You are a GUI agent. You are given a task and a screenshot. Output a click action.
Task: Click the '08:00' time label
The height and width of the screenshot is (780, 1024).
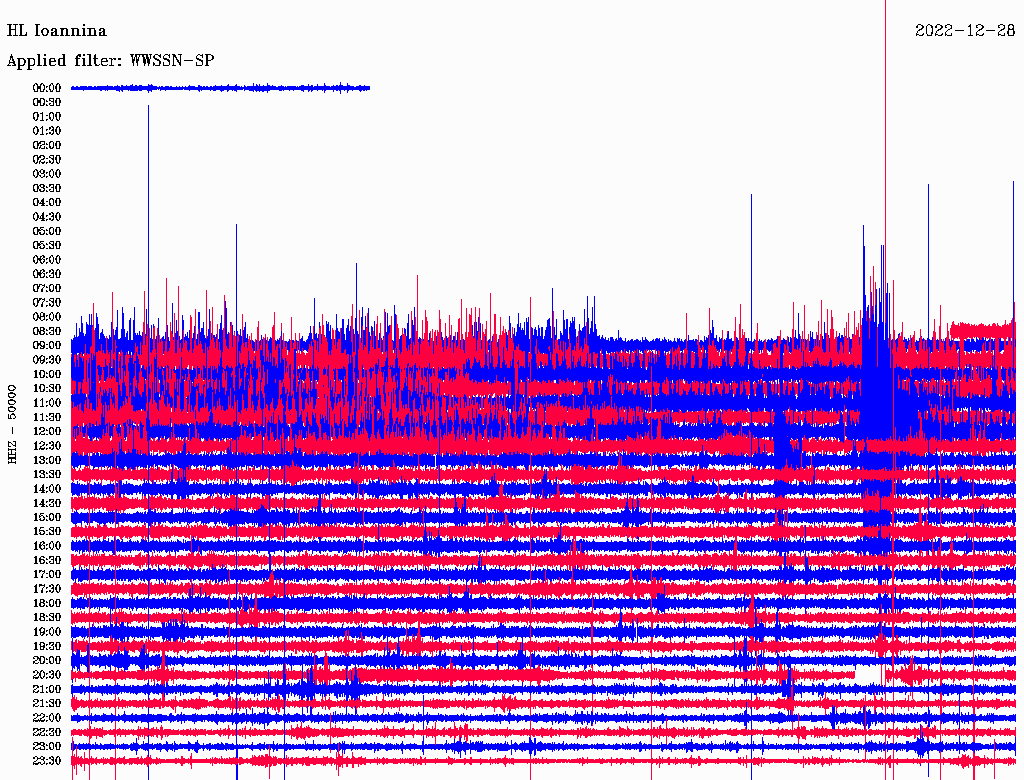[47, 317]
